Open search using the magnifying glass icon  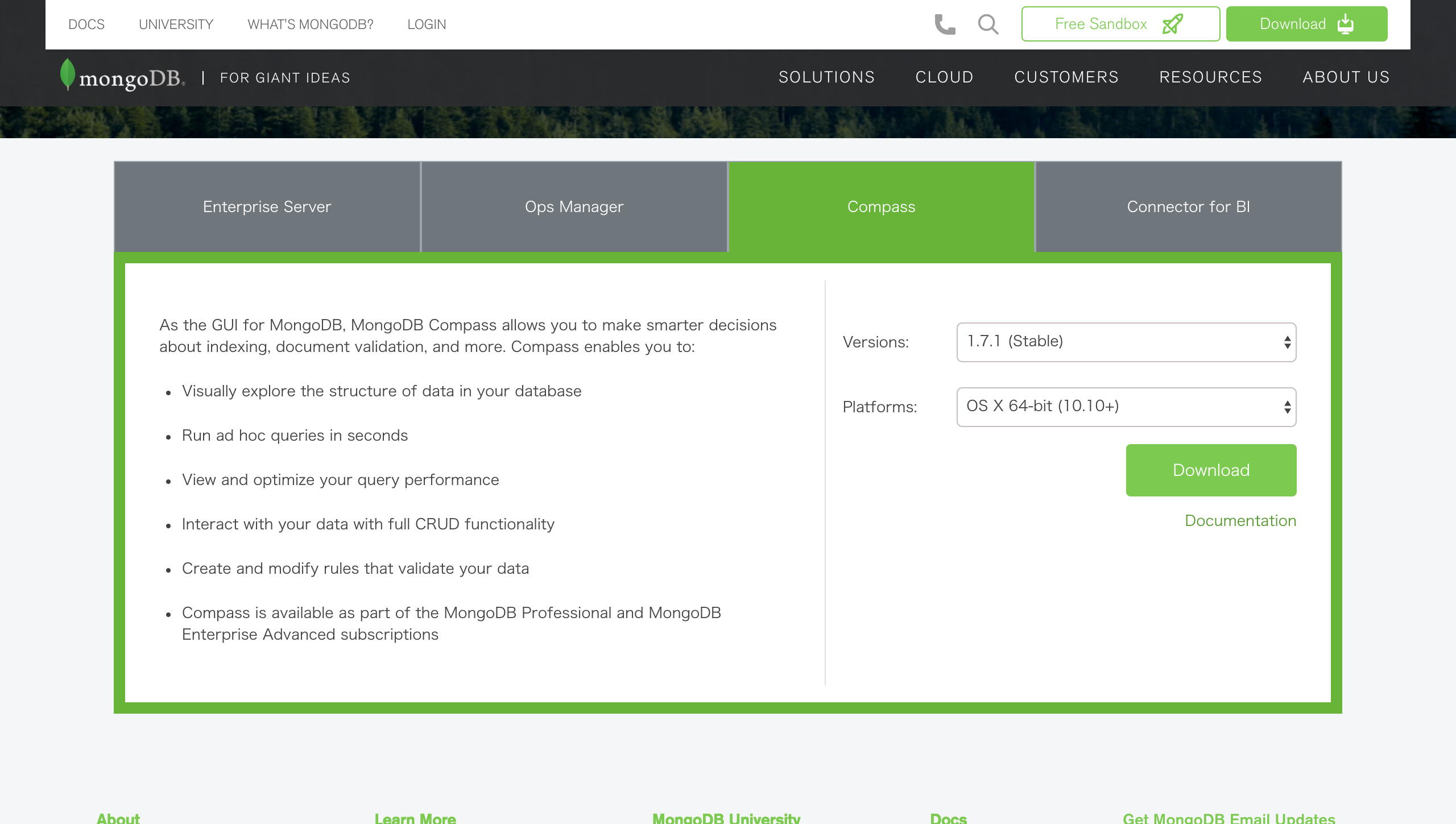point(988,24)
